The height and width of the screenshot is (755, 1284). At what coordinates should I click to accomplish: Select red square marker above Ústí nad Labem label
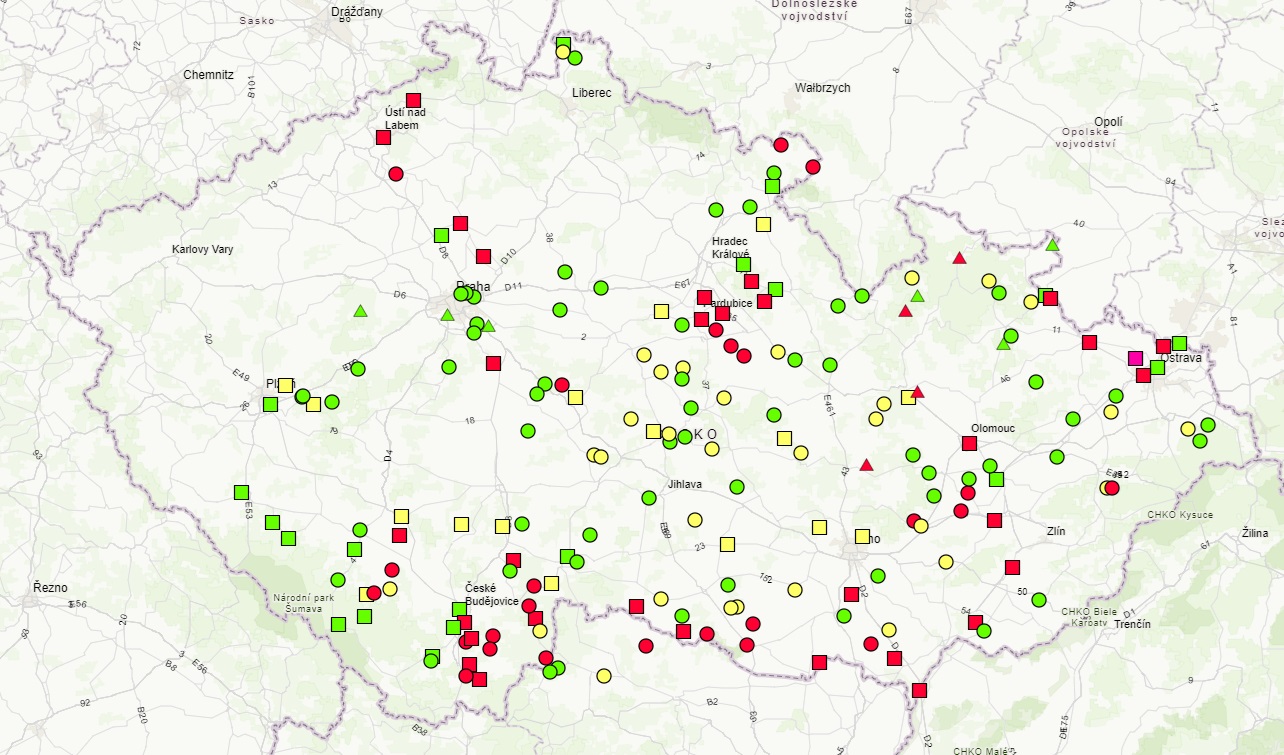413,100
